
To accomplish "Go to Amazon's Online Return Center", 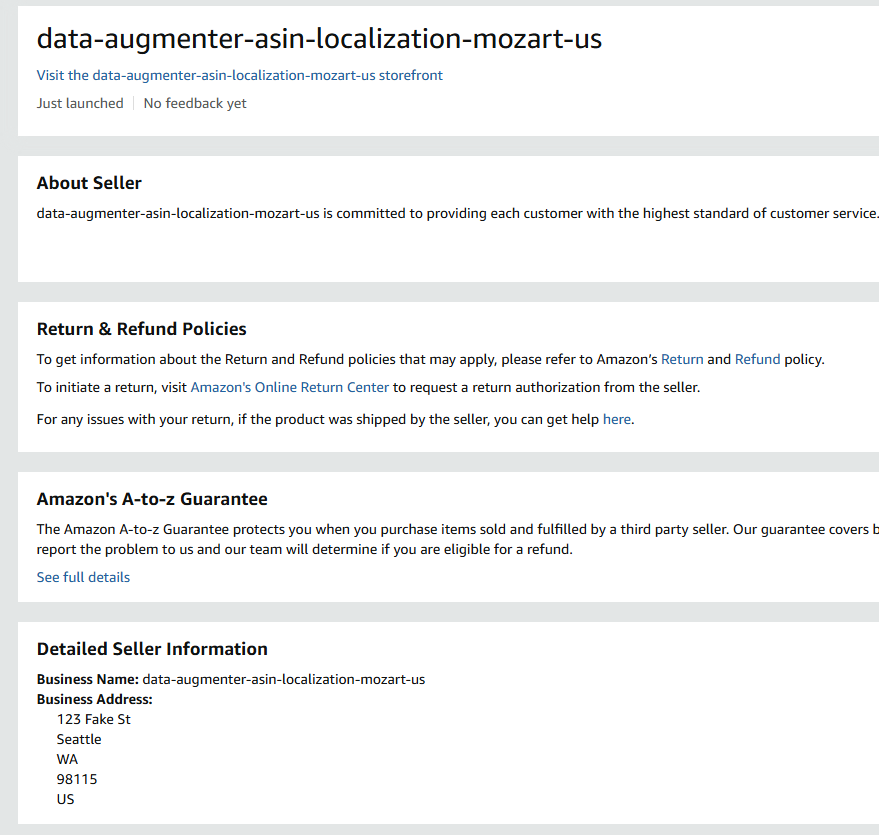I will point(289,387).
